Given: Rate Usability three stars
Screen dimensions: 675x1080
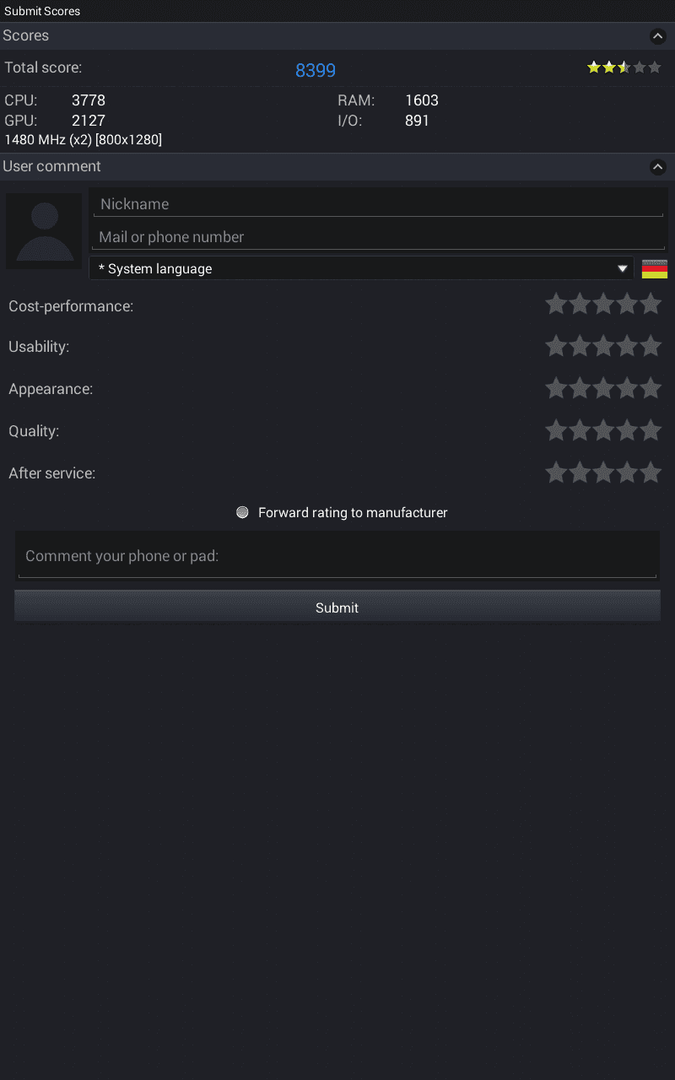Looking at the screenshot, I should click(x=603, y=346).
